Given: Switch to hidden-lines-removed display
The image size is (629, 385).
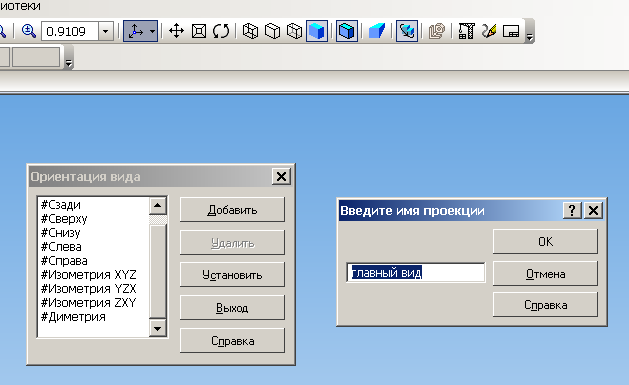Looking at the screenshot, I should (272, 31).
